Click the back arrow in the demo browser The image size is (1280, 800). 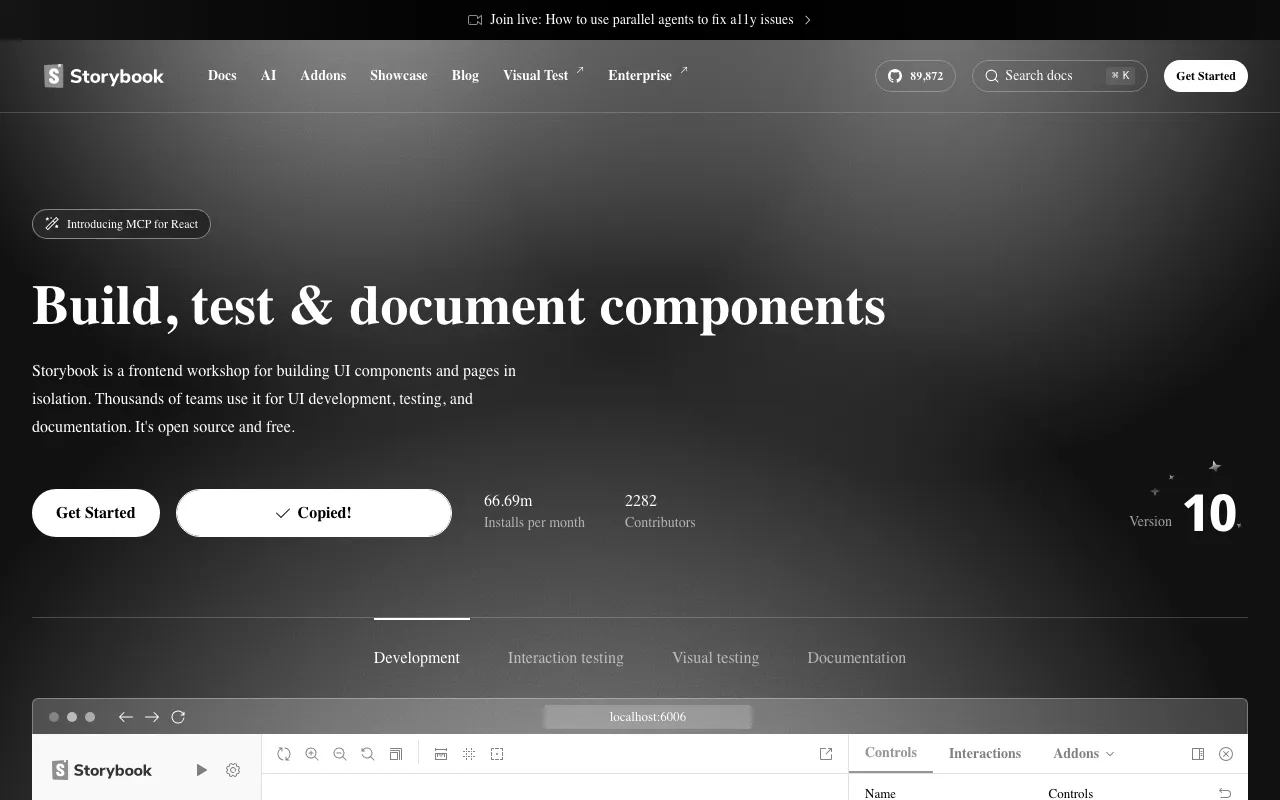coord(126,717)
